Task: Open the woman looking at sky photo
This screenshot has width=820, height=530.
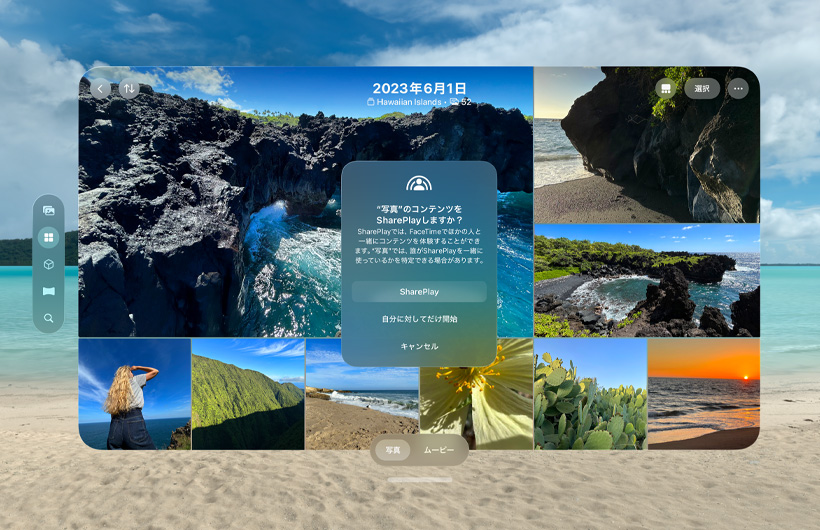Action: [x=134, y=394]
